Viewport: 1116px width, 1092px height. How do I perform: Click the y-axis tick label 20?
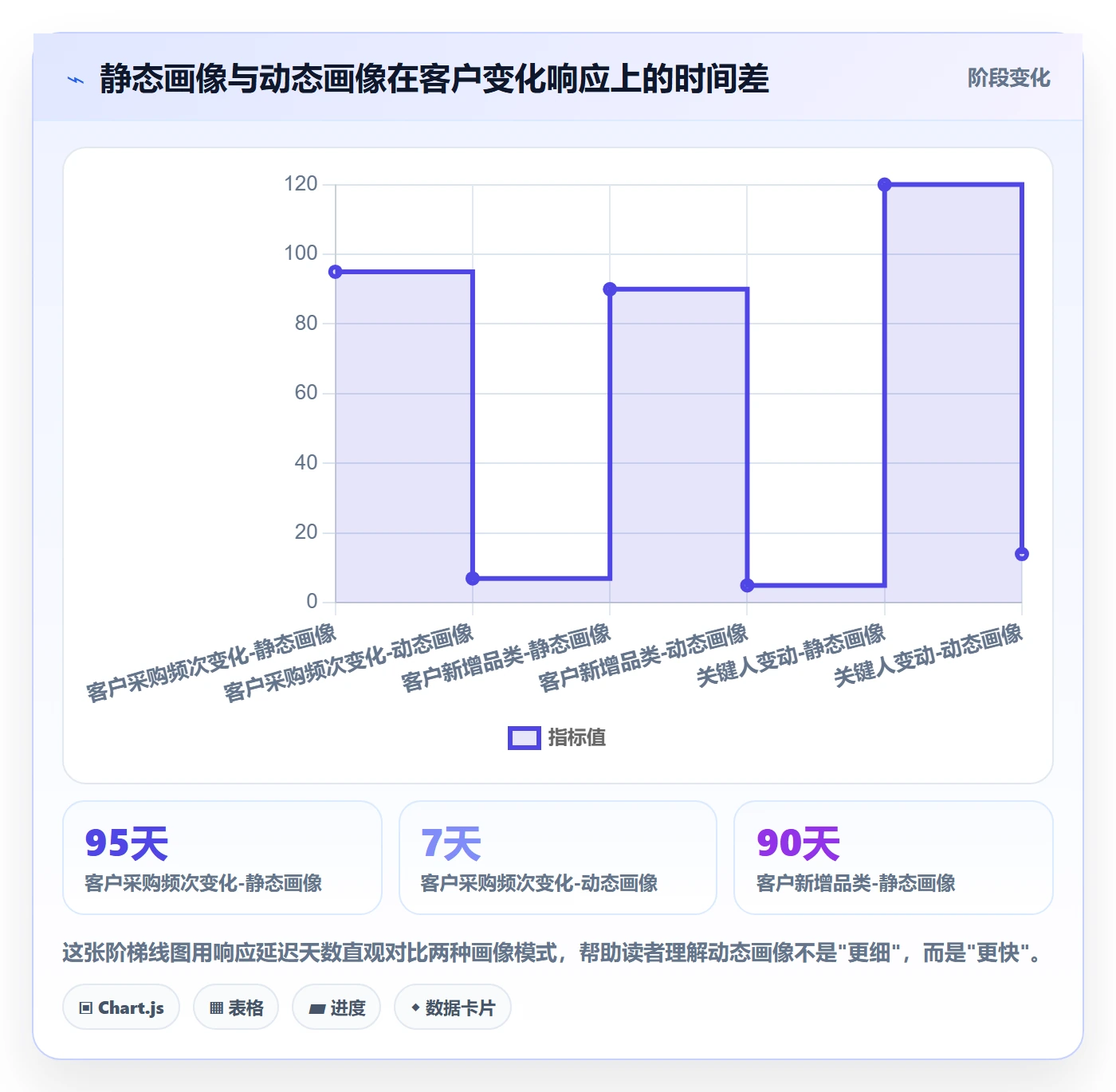click(307, 532)
